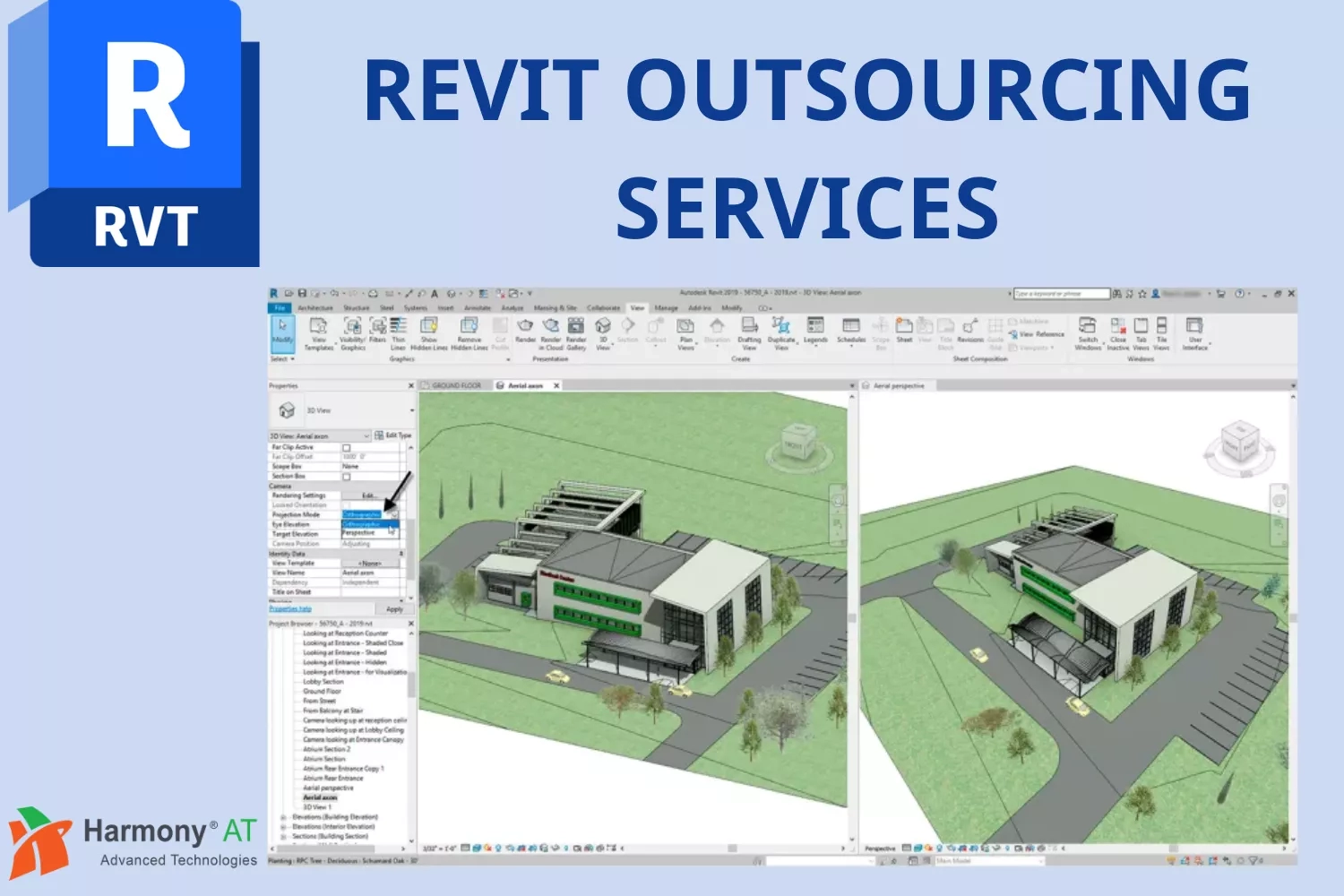1344x896 pixels.
Task: Switch to the Manage ribbon tab
Action: coord(666,307)
